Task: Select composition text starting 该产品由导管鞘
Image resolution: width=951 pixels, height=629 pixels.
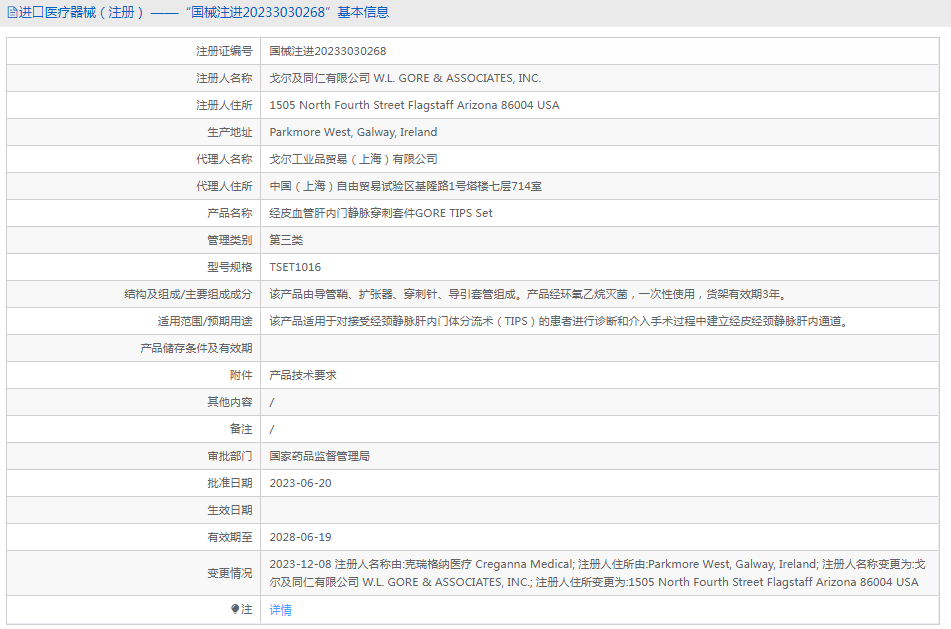Action: [529, 294]
